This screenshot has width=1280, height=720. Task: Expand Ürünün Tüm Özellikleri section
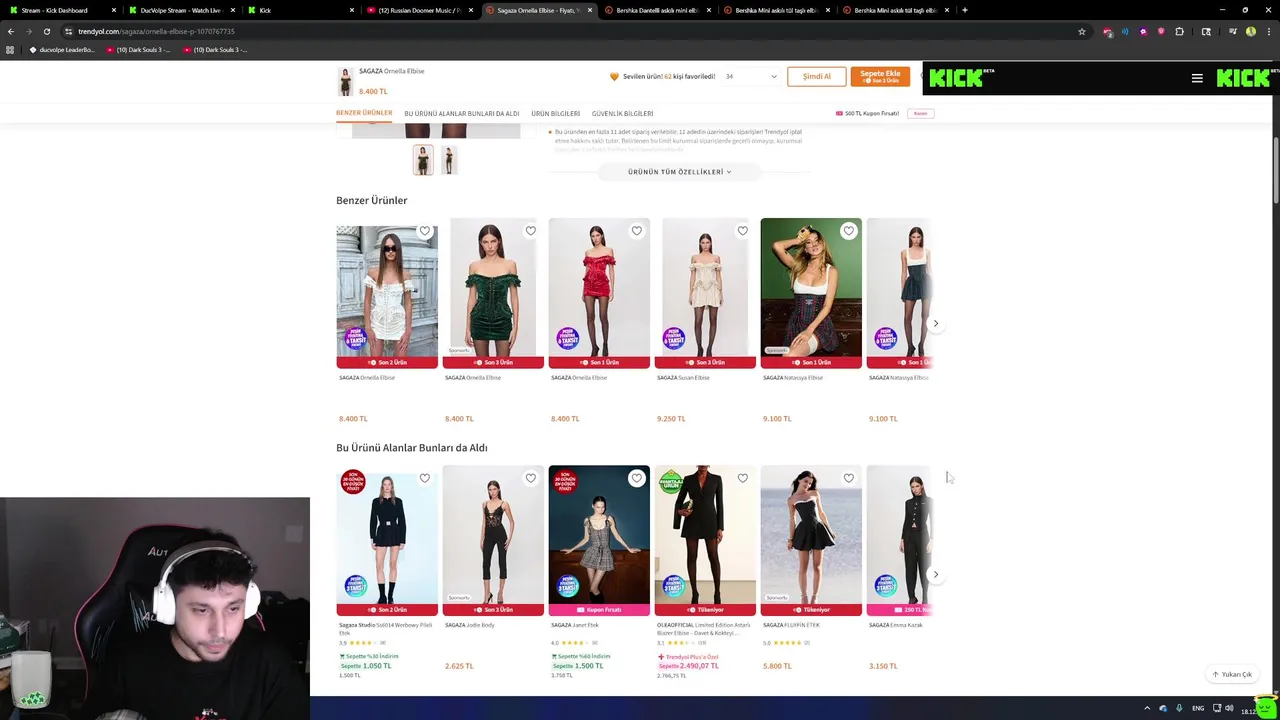coord(680,172)
